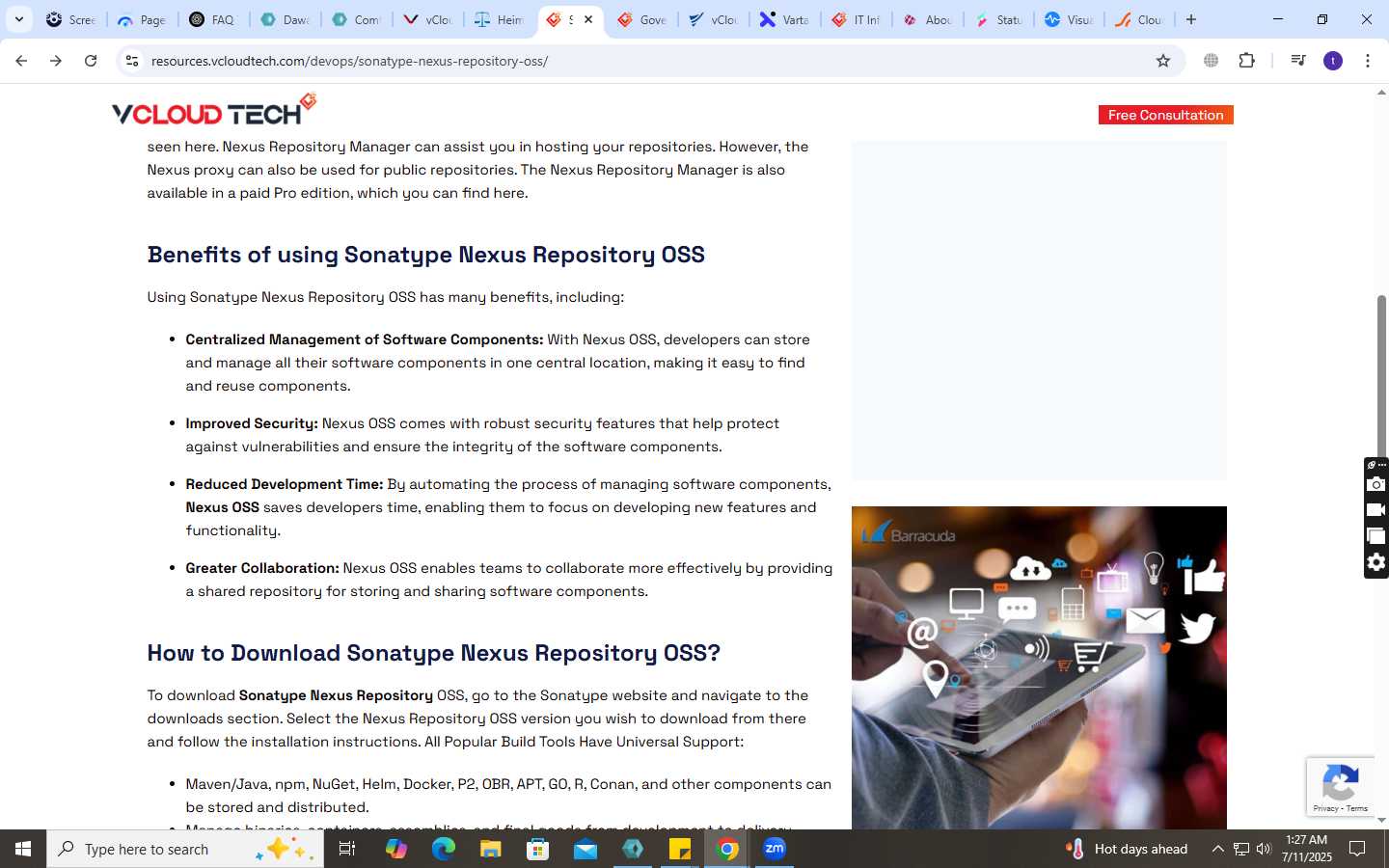Click the settings gear in side widget

click(1376, 562)
